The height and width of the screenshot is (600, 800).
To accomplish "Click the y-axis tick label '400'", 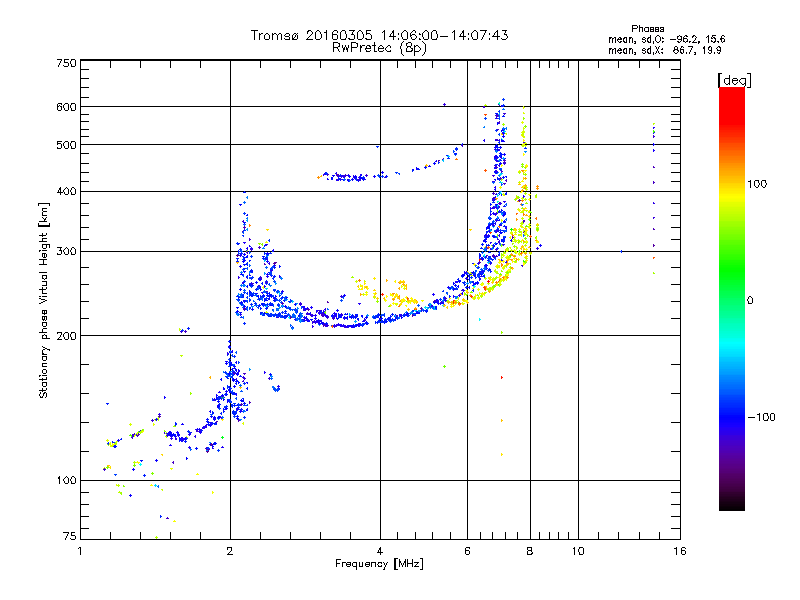I will 66,192.
